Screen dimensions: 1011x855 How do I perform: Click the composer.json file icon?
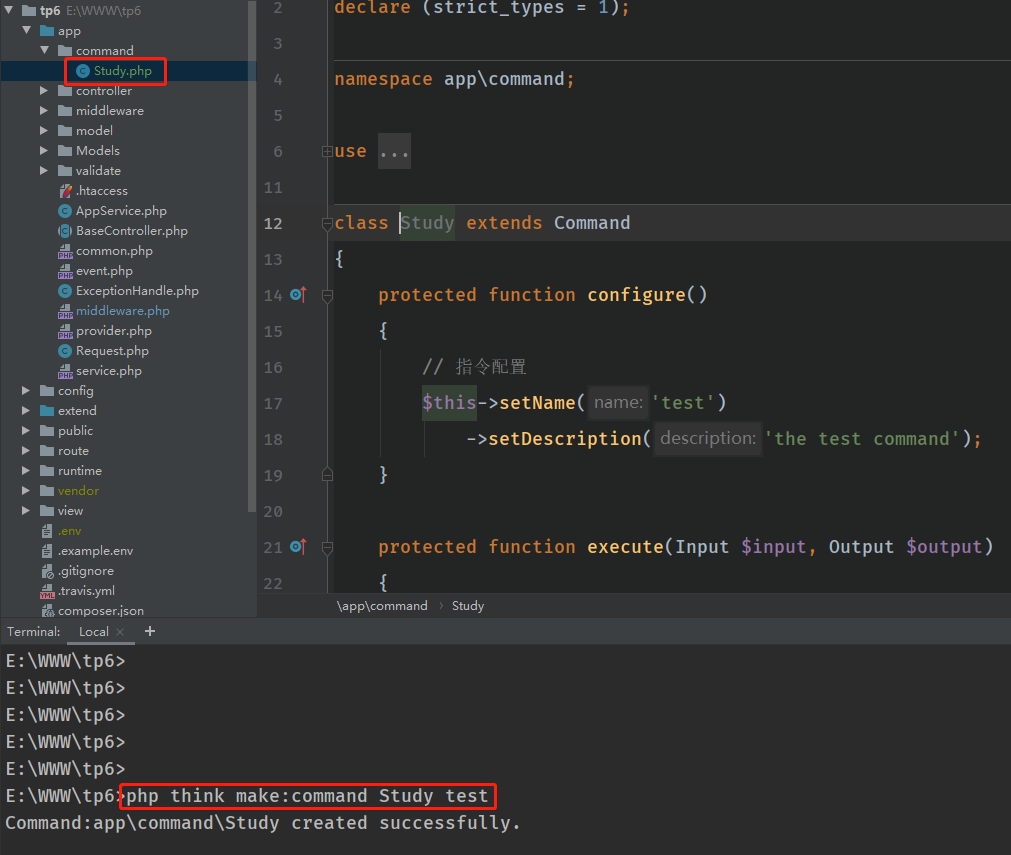pos(47,611)
